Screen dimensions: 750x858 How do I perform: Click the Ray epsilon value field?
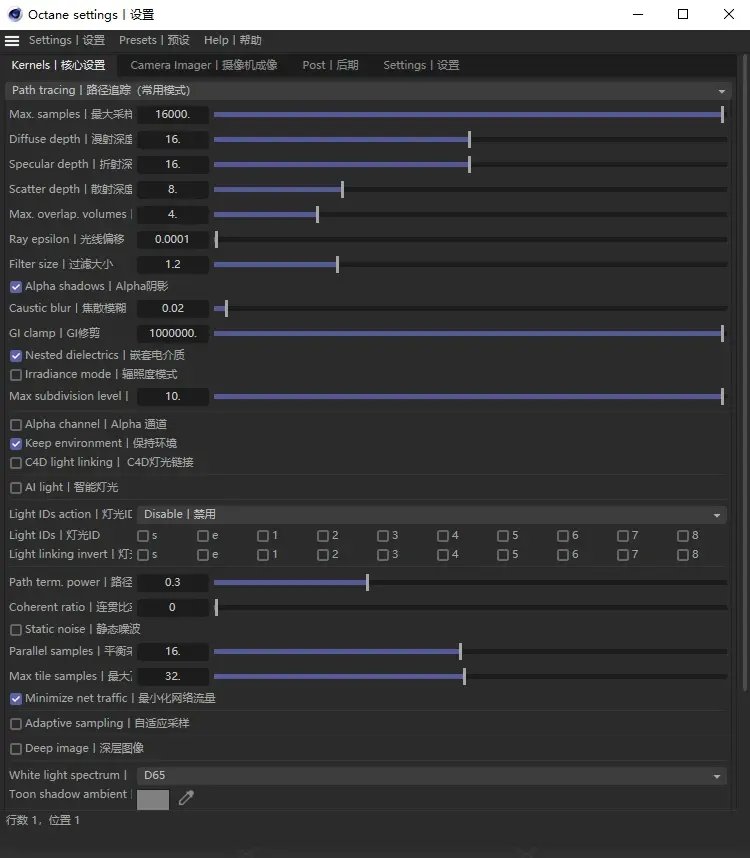click(x=172, y=239)
